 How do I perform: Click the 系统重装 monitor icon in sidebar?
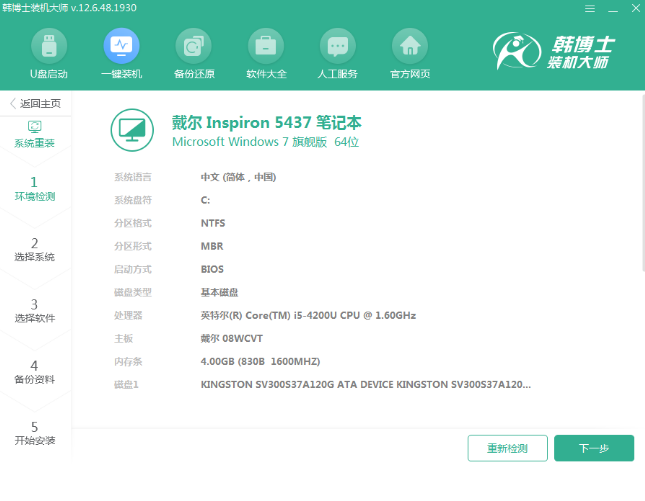35,127
